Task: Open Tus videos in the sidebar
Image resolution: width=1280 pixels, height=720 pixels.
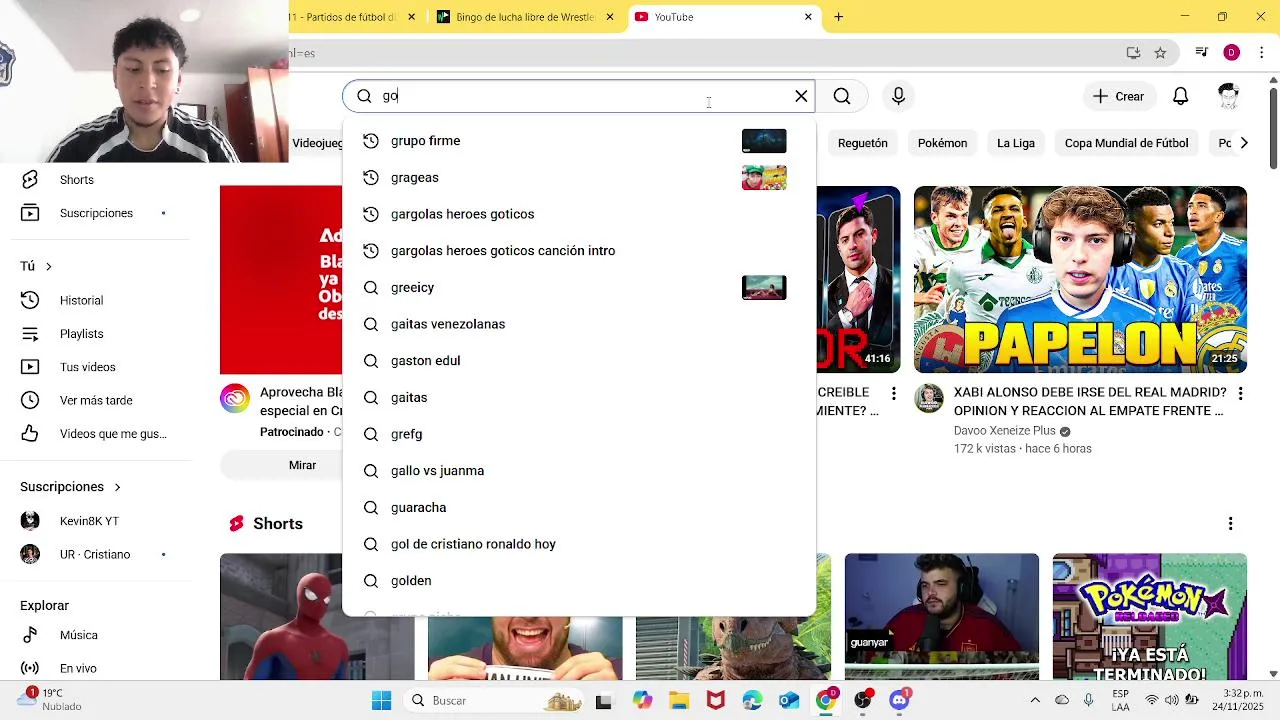Action: click(x=87, y=367)
